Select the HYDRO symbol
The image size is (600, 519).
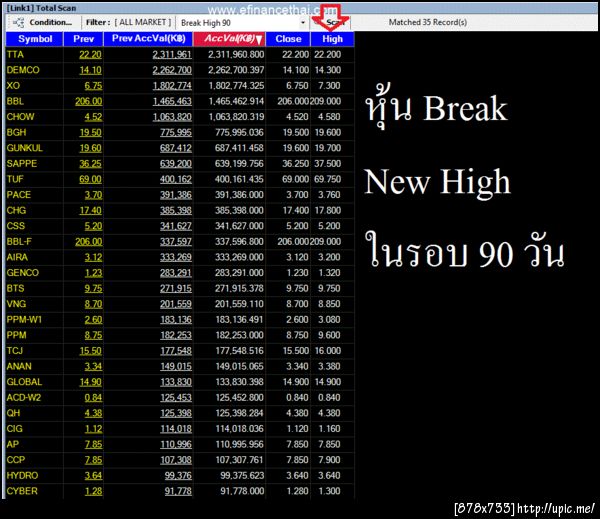[x=22, y=475]
